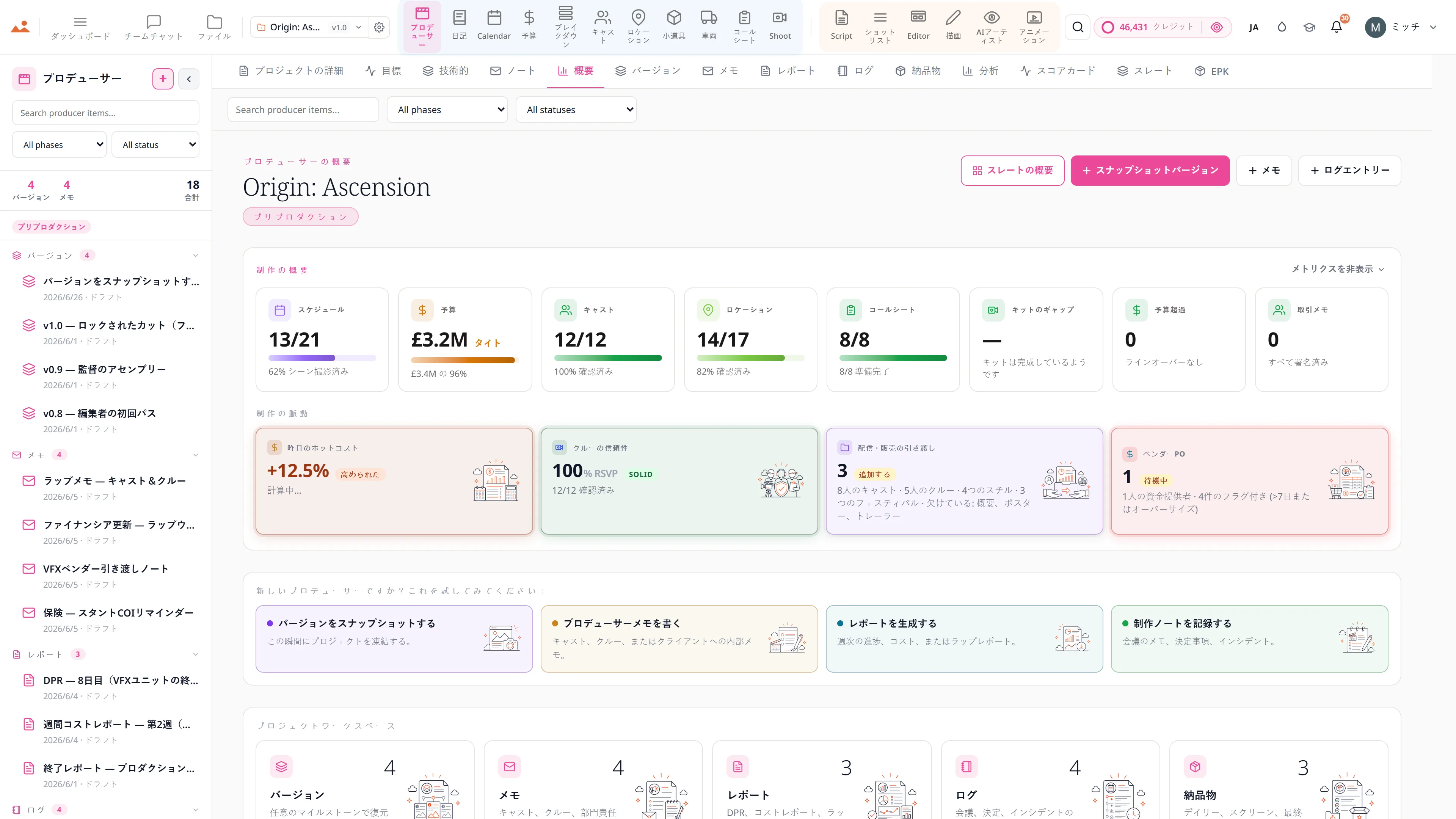The height and width of the screenshot is (819, 1456).
Task: Switch to プロジェクトの詳細 tab
Action: tap(291, 71)
